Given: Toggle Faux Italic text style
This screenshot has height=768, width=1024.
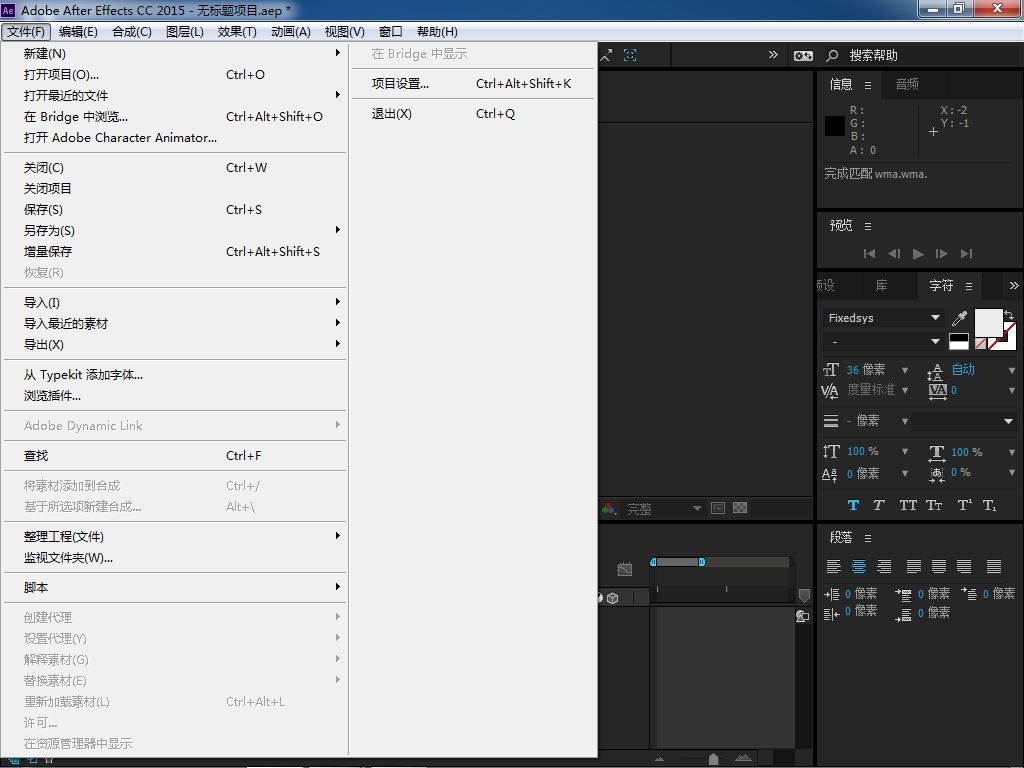Looking at the screenshot, I should click(x=878, y=505).
